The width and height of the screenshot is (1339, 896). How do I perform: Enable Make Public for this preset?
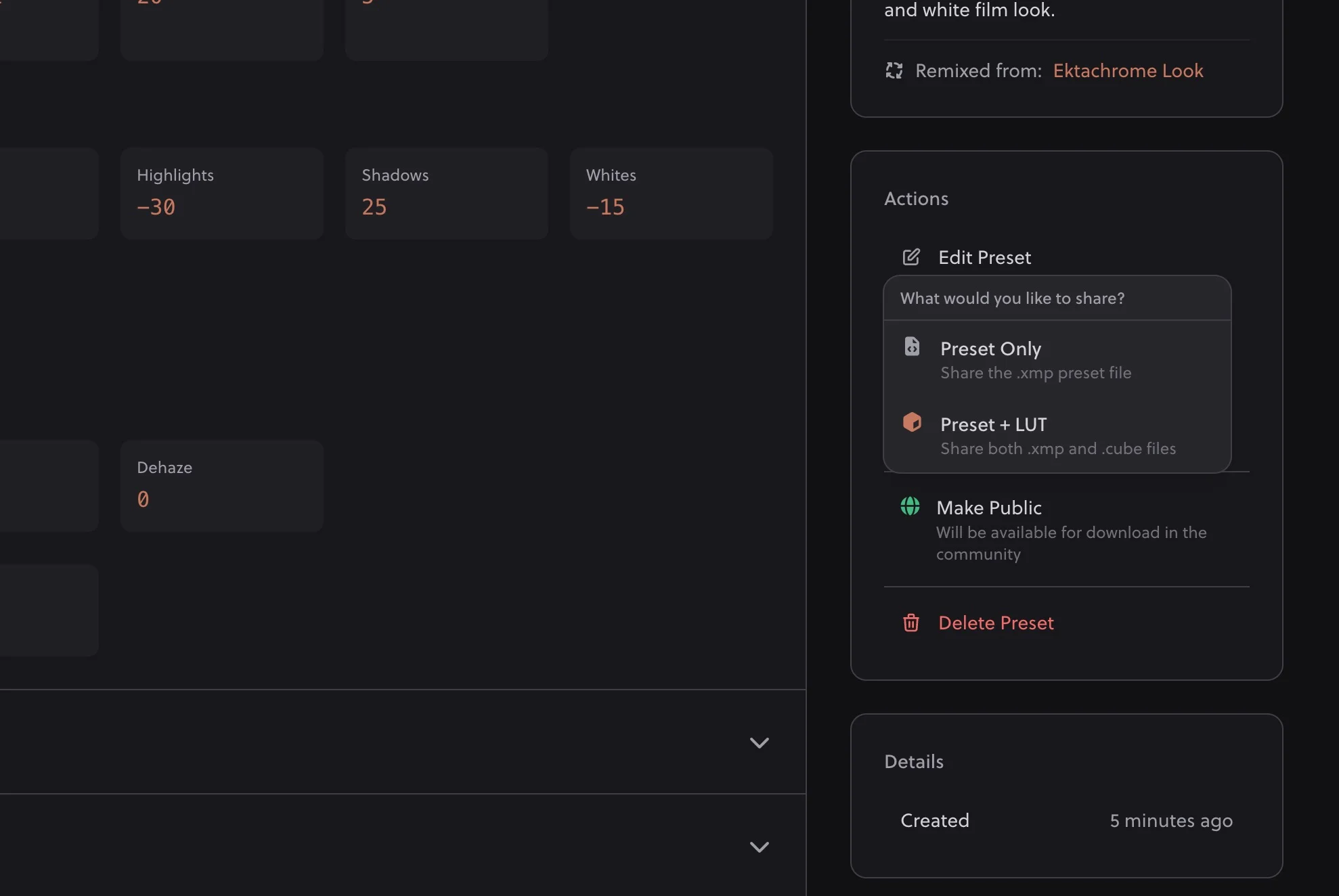[x=988, y=508]
